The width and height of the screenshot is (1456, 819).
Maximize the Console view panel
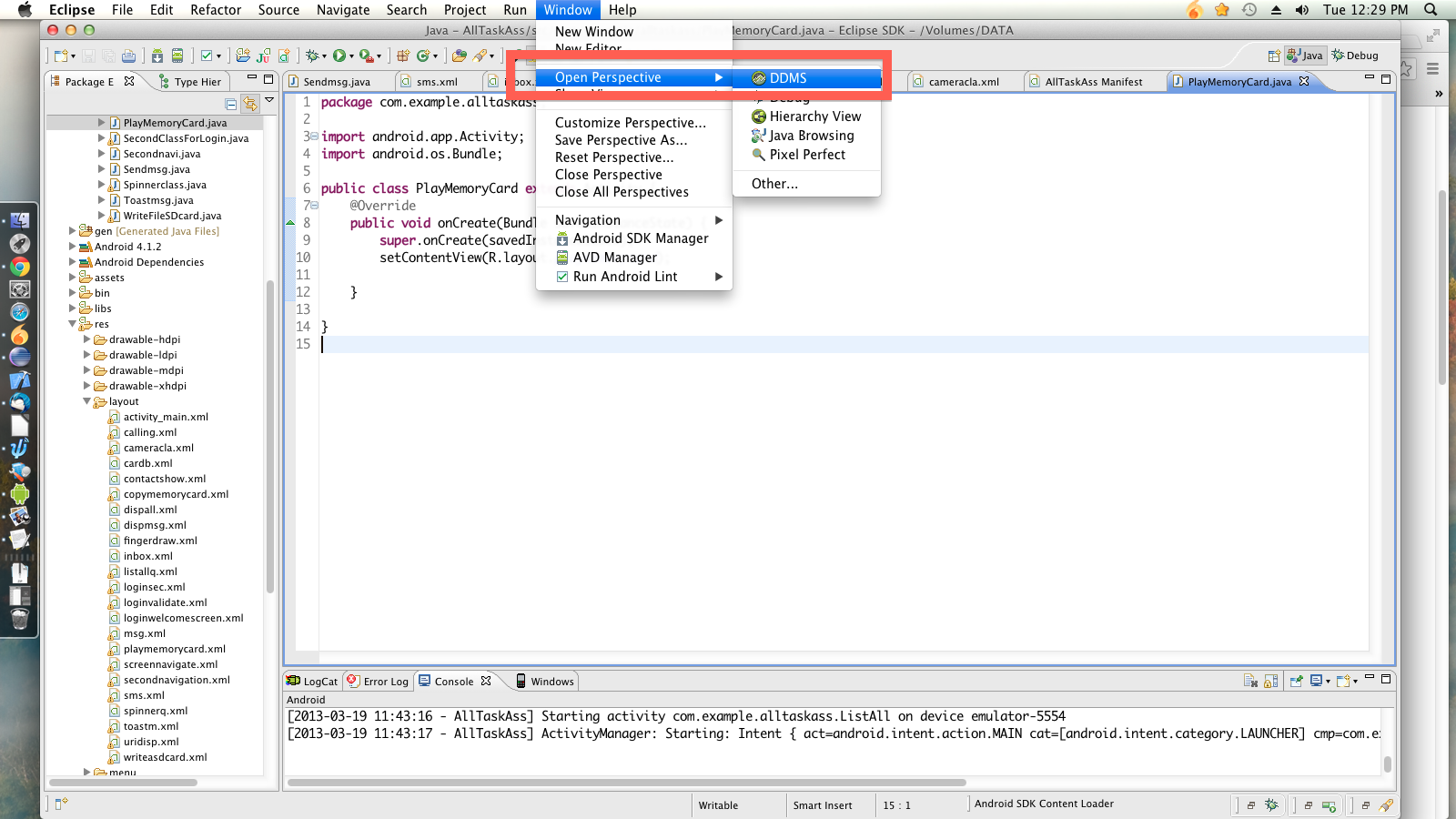click(1386, 679)
